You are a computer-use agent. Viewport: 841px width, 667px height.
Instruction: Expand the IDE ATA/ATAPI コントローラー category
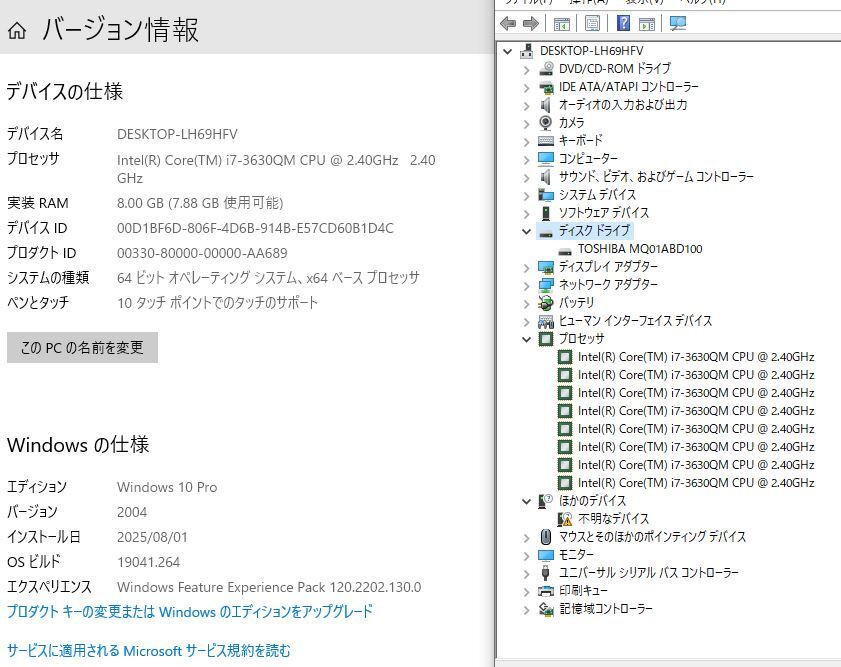(x=526, y=87)
